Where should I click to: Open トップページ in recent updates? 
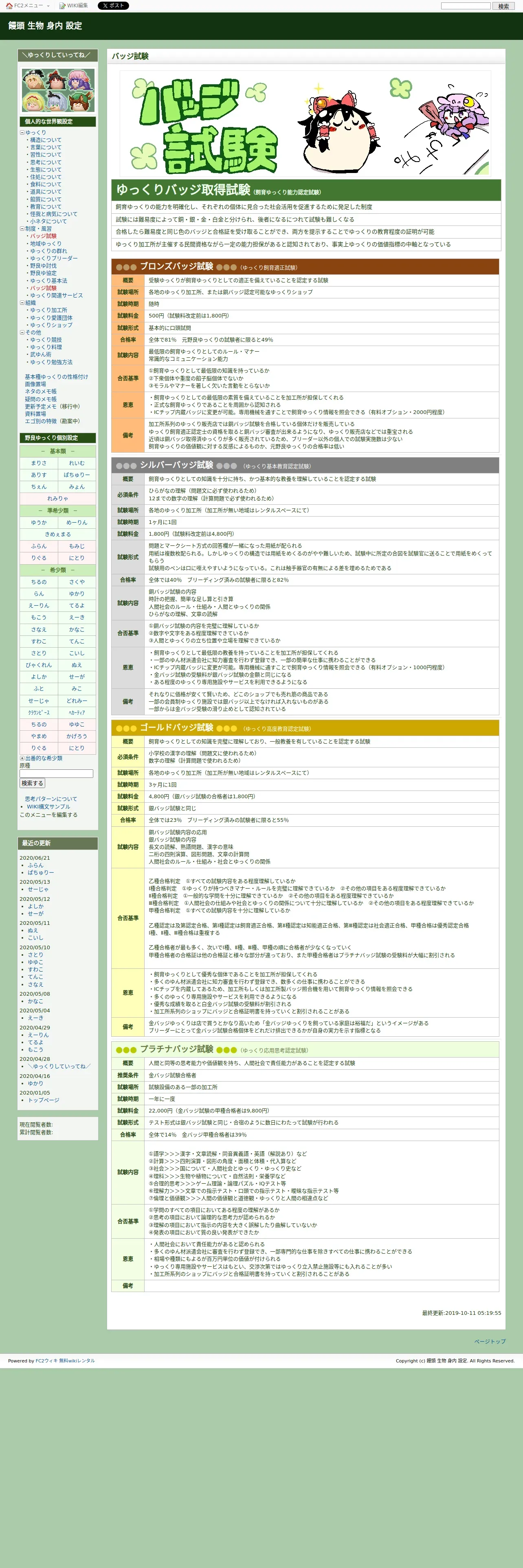point(43,1101)
